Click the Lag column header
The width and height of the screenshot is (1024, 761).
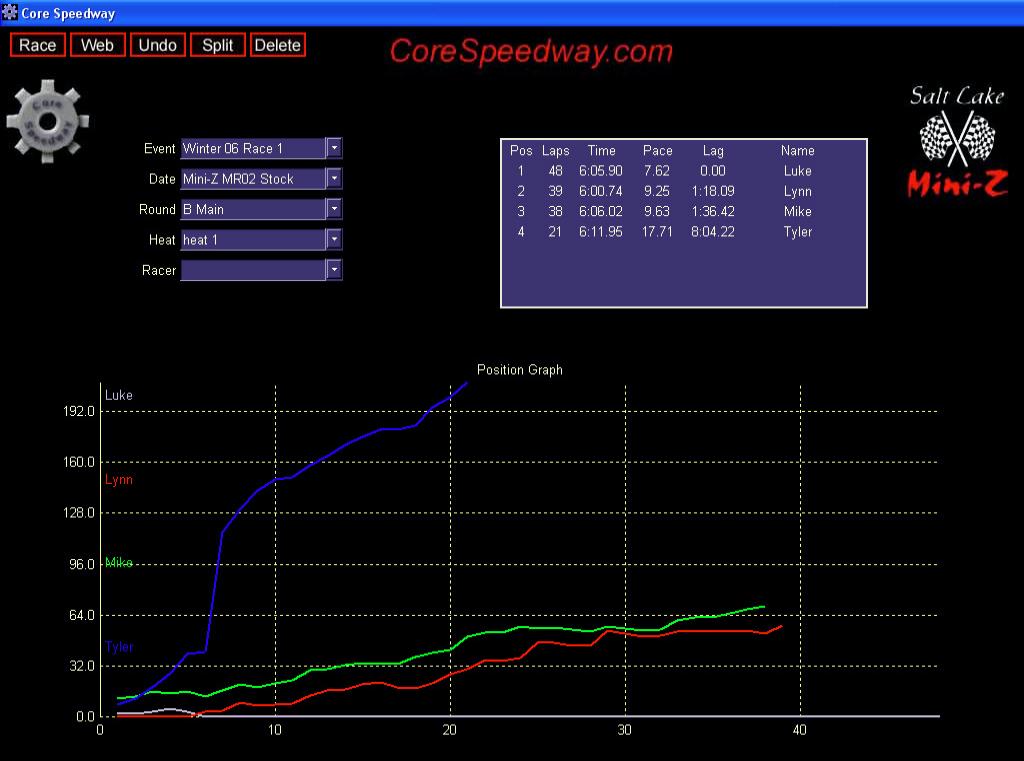713,151
